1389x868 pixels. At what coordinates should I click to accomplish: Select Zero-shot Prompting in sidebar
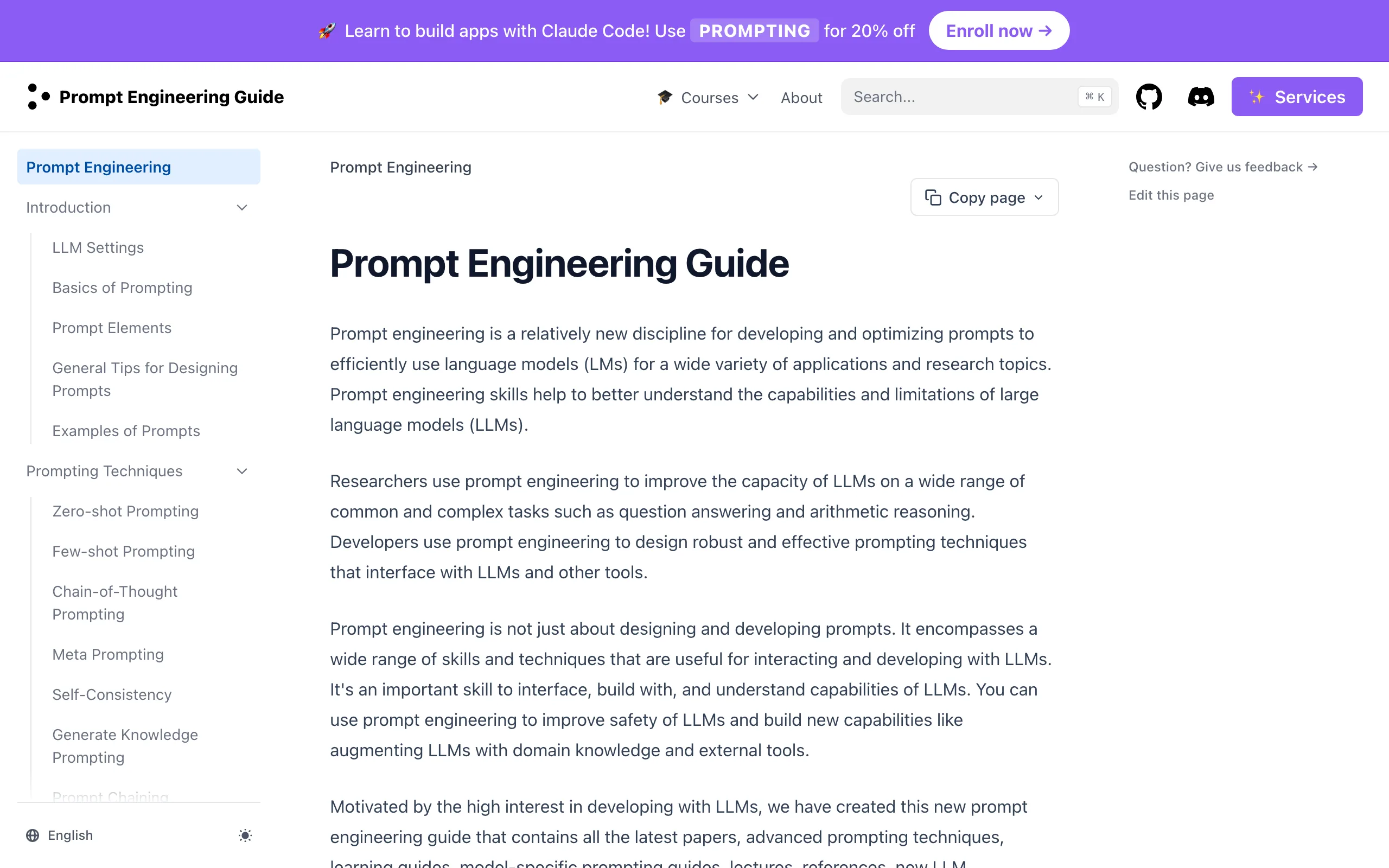click(125, 511)
